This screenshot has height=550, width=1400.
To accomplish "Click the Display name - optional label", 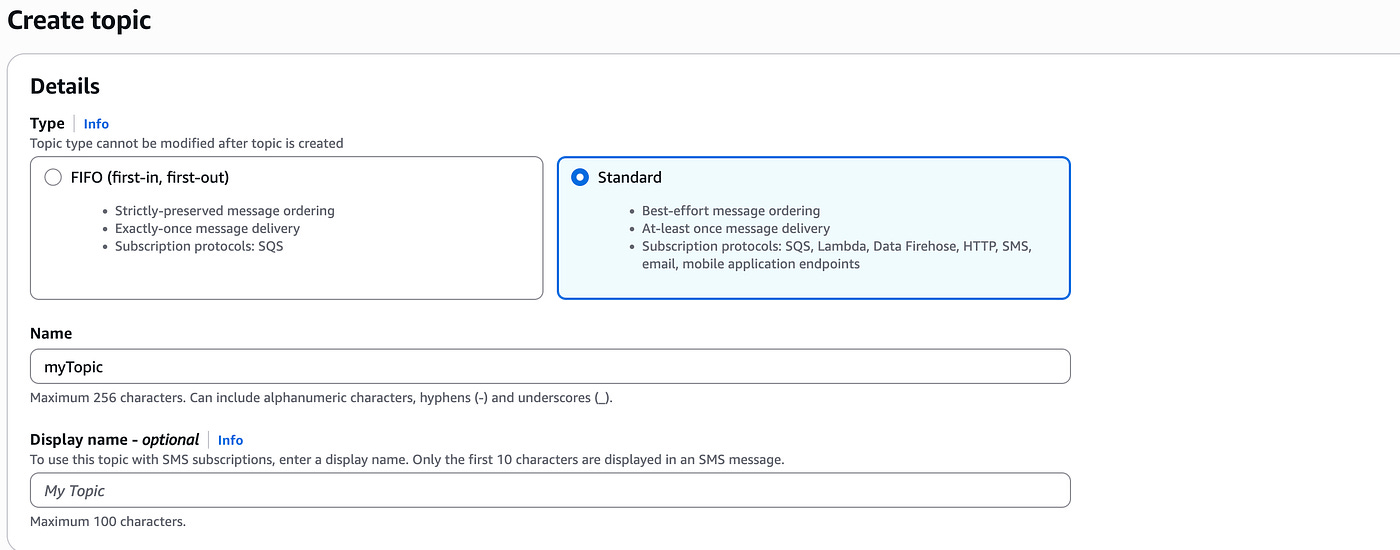I will 114,440.
